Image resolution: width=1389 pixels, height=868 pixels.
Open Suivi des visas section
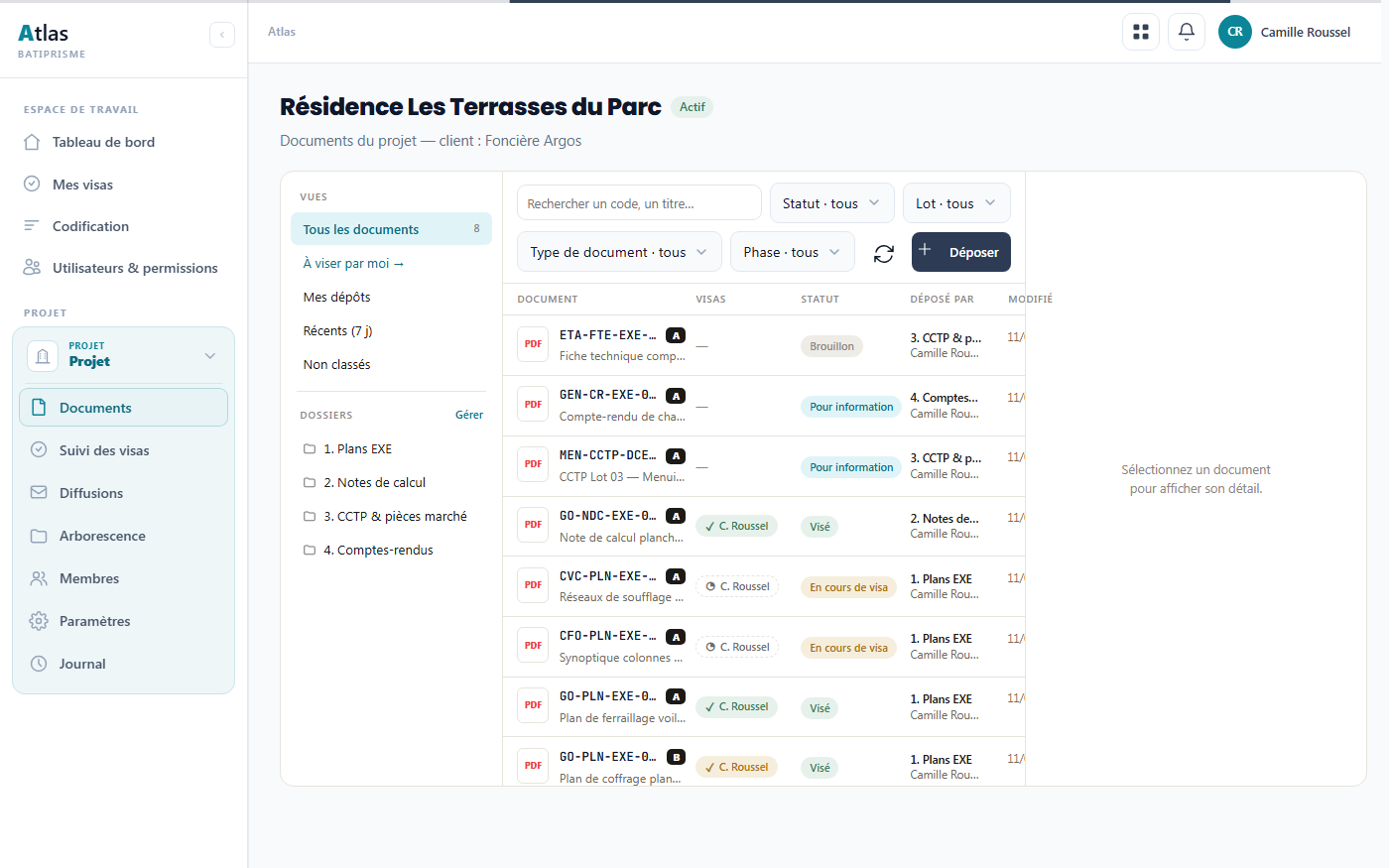point(123,450)
